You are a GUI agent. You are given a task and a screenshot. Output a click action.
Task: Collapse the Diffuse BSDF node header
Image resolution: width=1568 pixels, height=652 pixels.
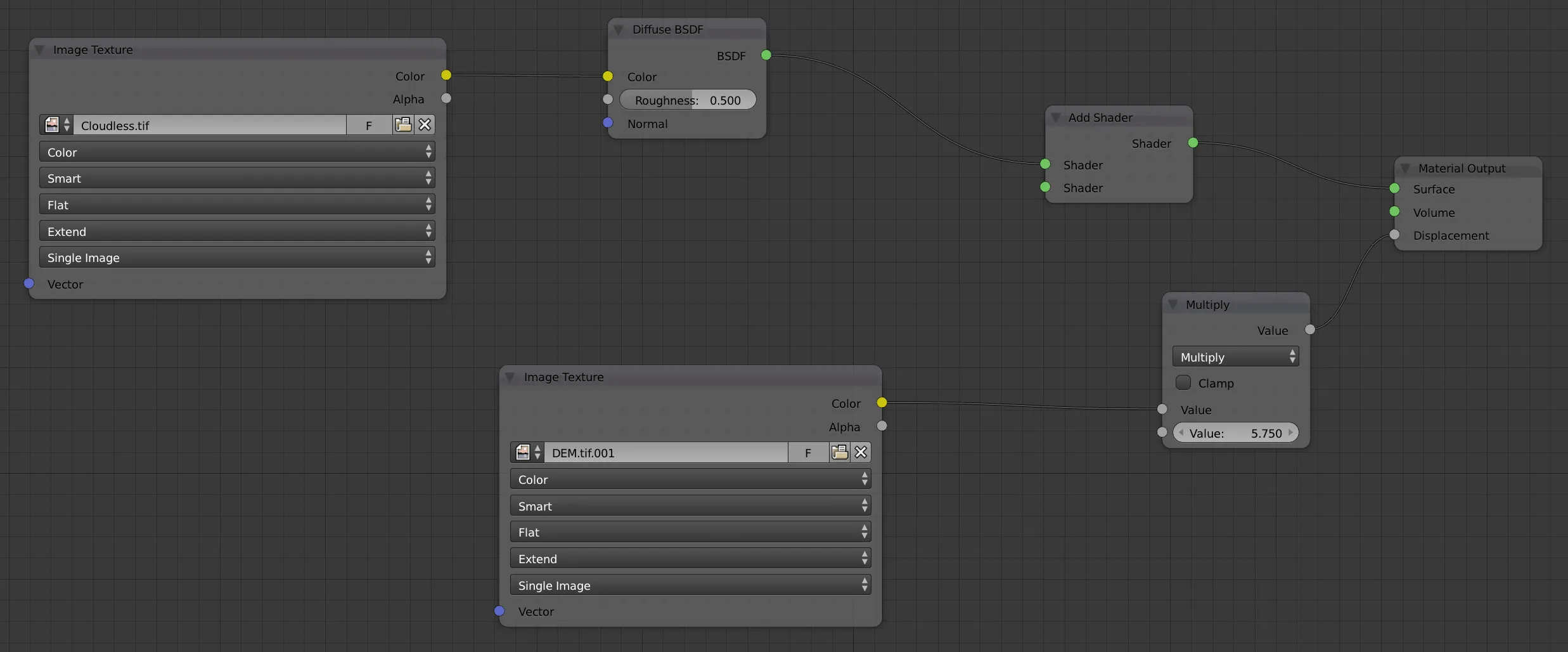pos(619,29)
